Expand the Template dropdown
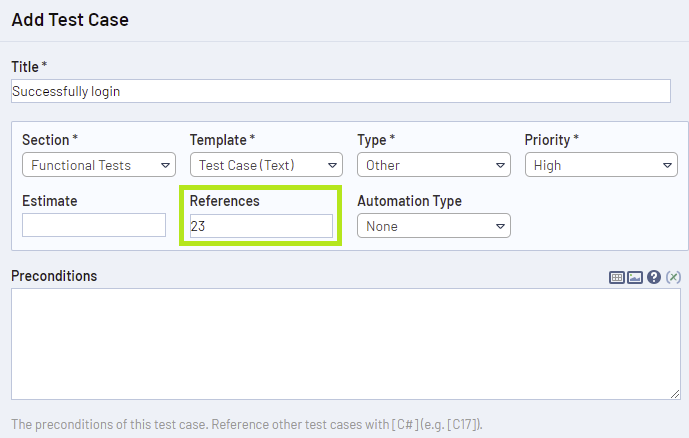Screen dimensions: 689x438 coord(266,165)
